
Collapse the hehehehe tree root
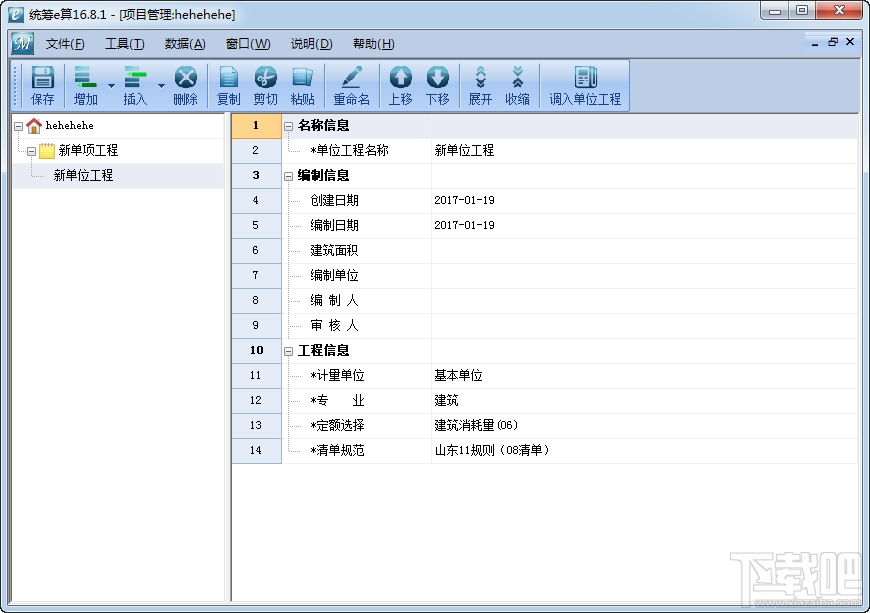click(x=18, y=126)
